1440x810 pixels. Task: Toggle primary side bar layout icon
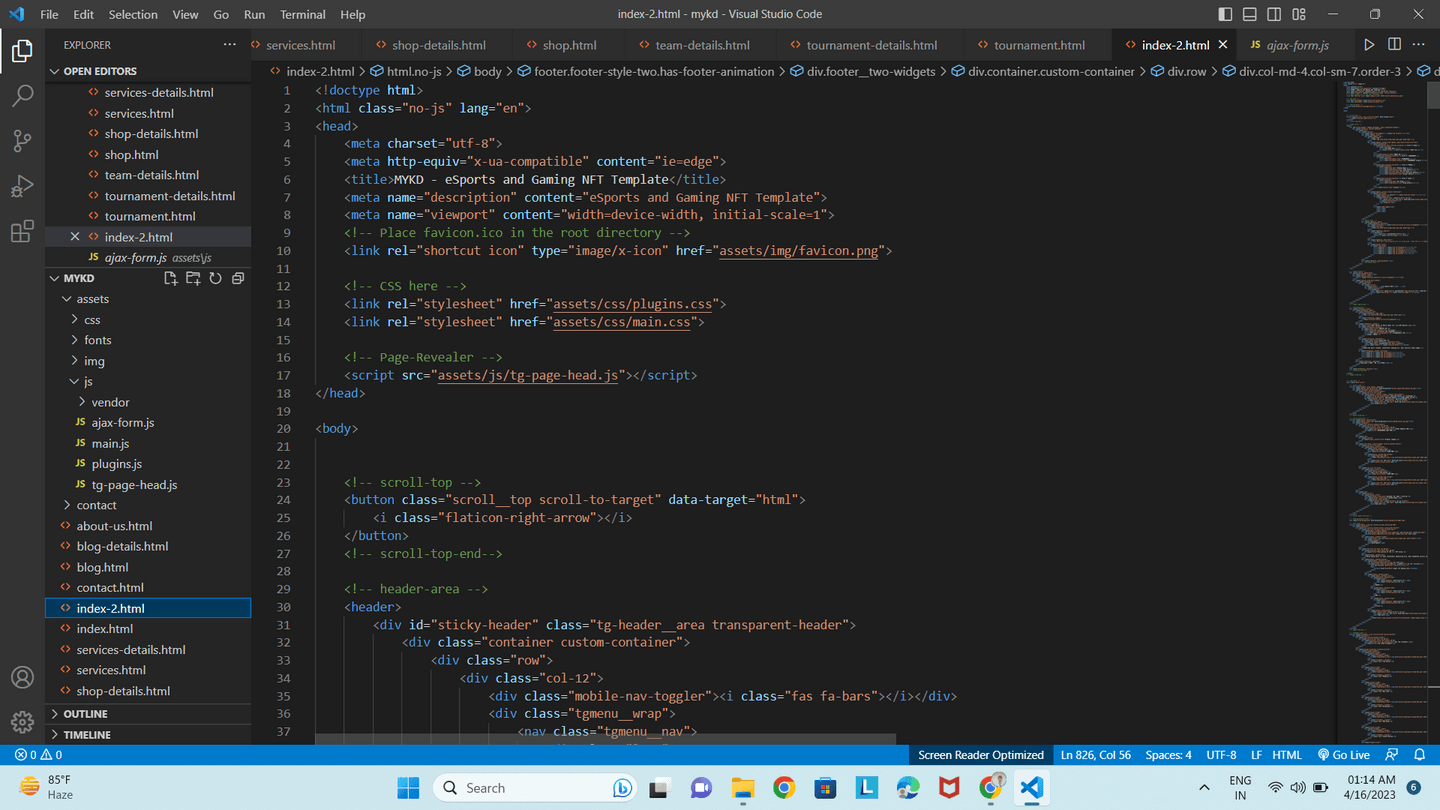pyautogui.click(x=1226, y=14)
